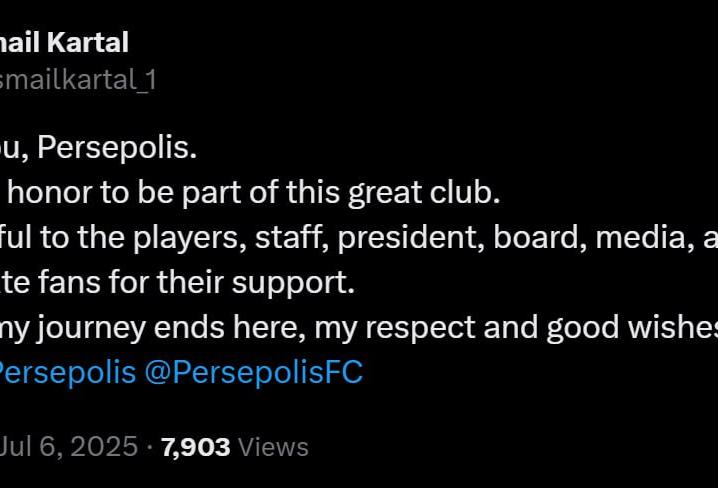Image resolution: width=718 pixels, height=488 pixels.
Task: Open the Persepolis hashtag link
Action: [x=68, y=372]
